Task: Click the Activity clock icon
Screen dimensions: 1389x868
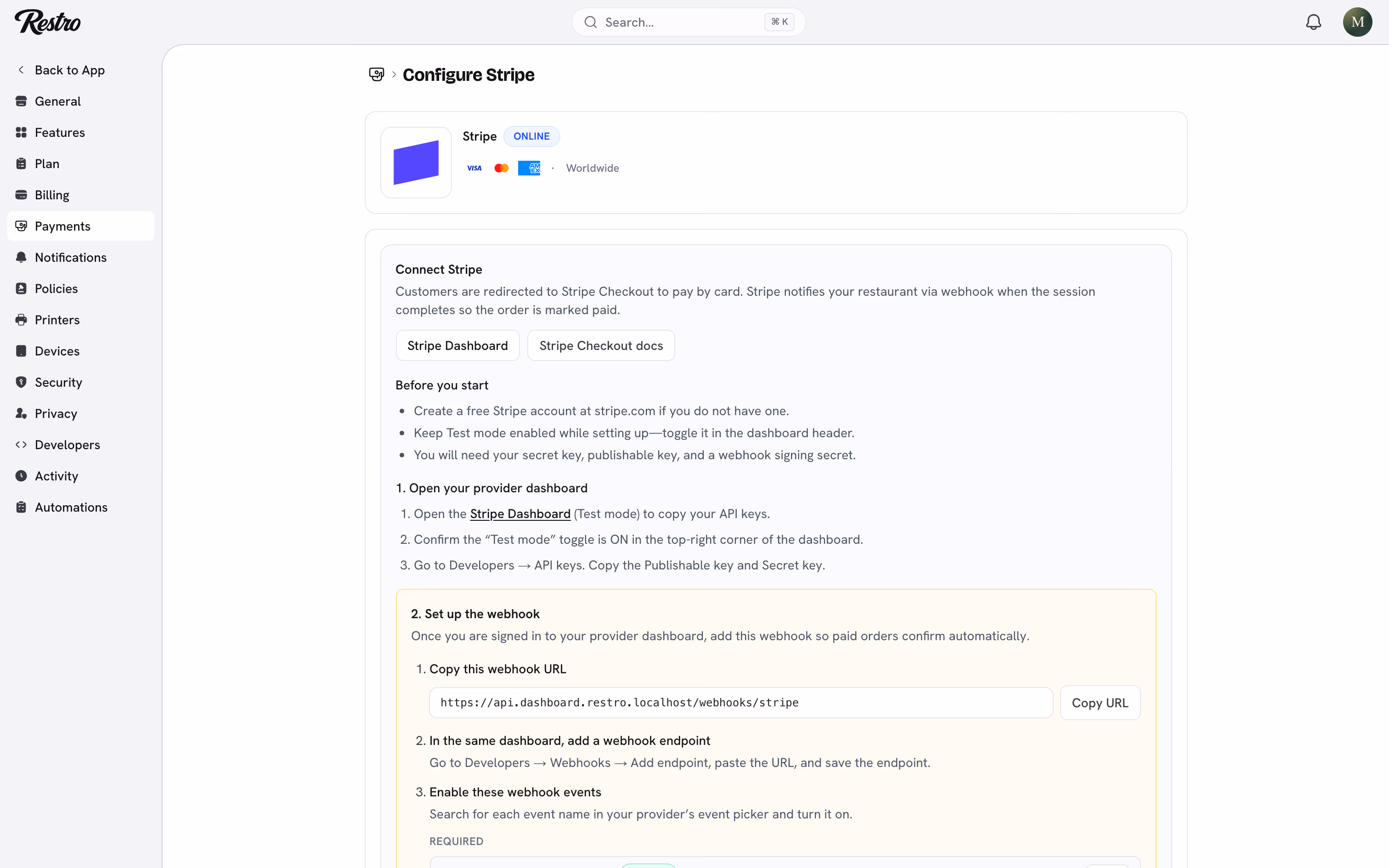Action: [x=21, y=476]
